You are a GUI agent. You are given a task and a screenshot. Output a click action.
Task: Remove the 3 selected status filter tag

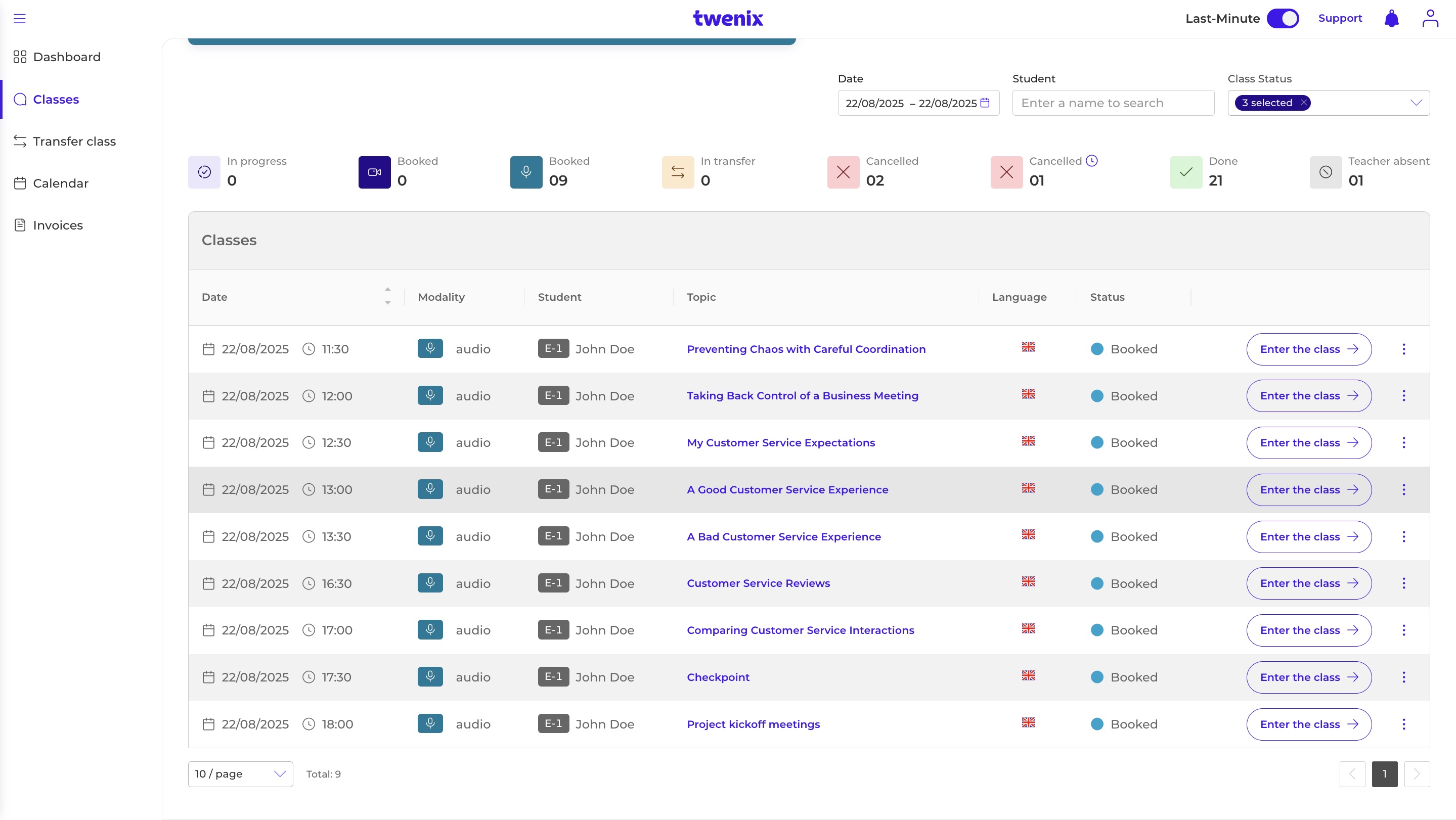pyautogui.click(x=1303, y=103)
